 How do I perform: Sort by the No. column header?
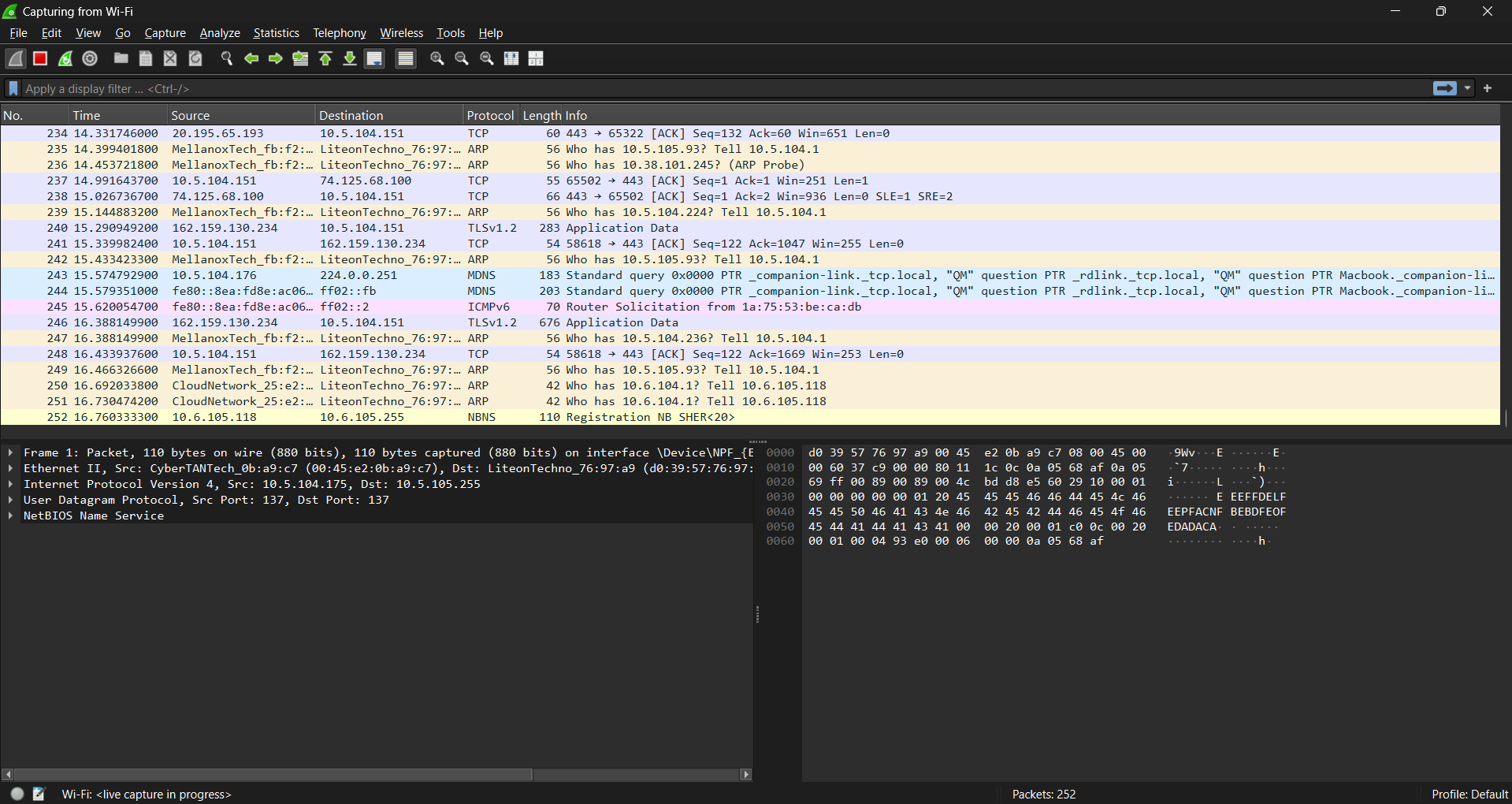[x=35, y=115]
